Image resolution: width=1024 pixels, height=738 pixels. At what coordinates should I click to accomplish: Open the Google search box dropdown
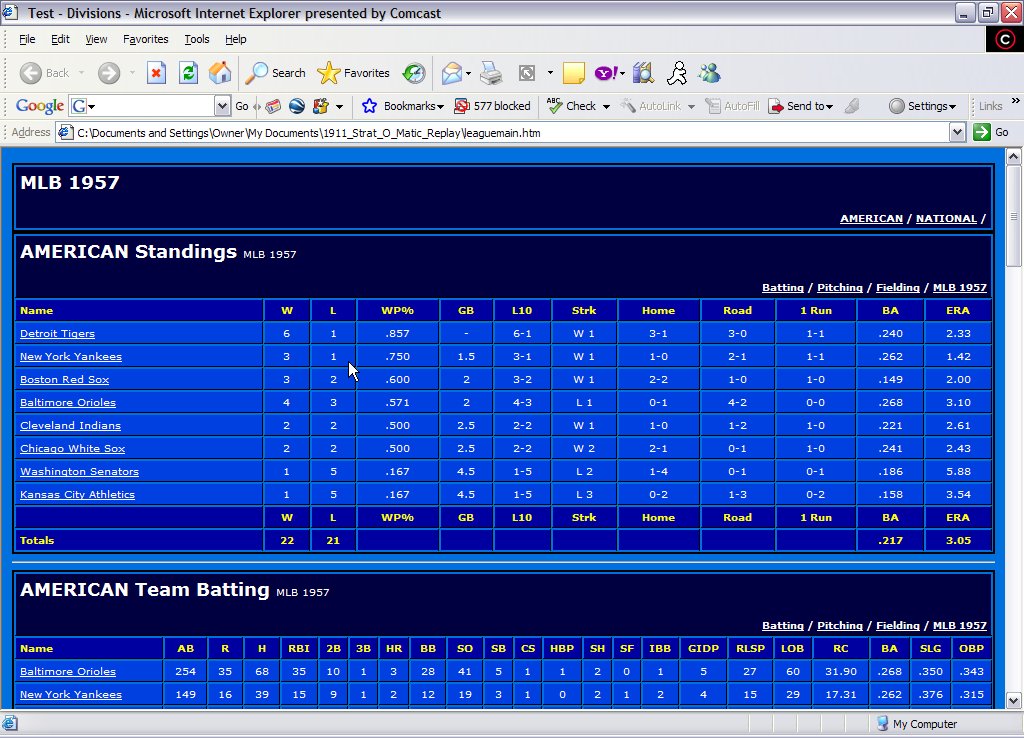point(222,106)
